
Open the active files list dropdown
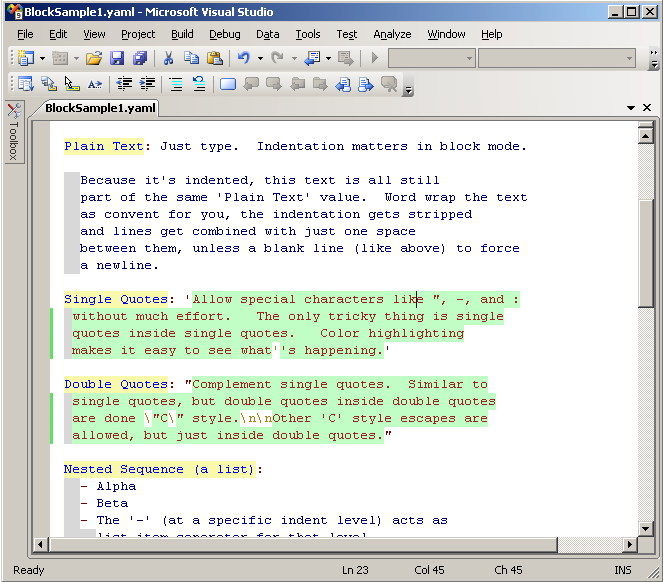pyautogui.click(x=631, y=108)
